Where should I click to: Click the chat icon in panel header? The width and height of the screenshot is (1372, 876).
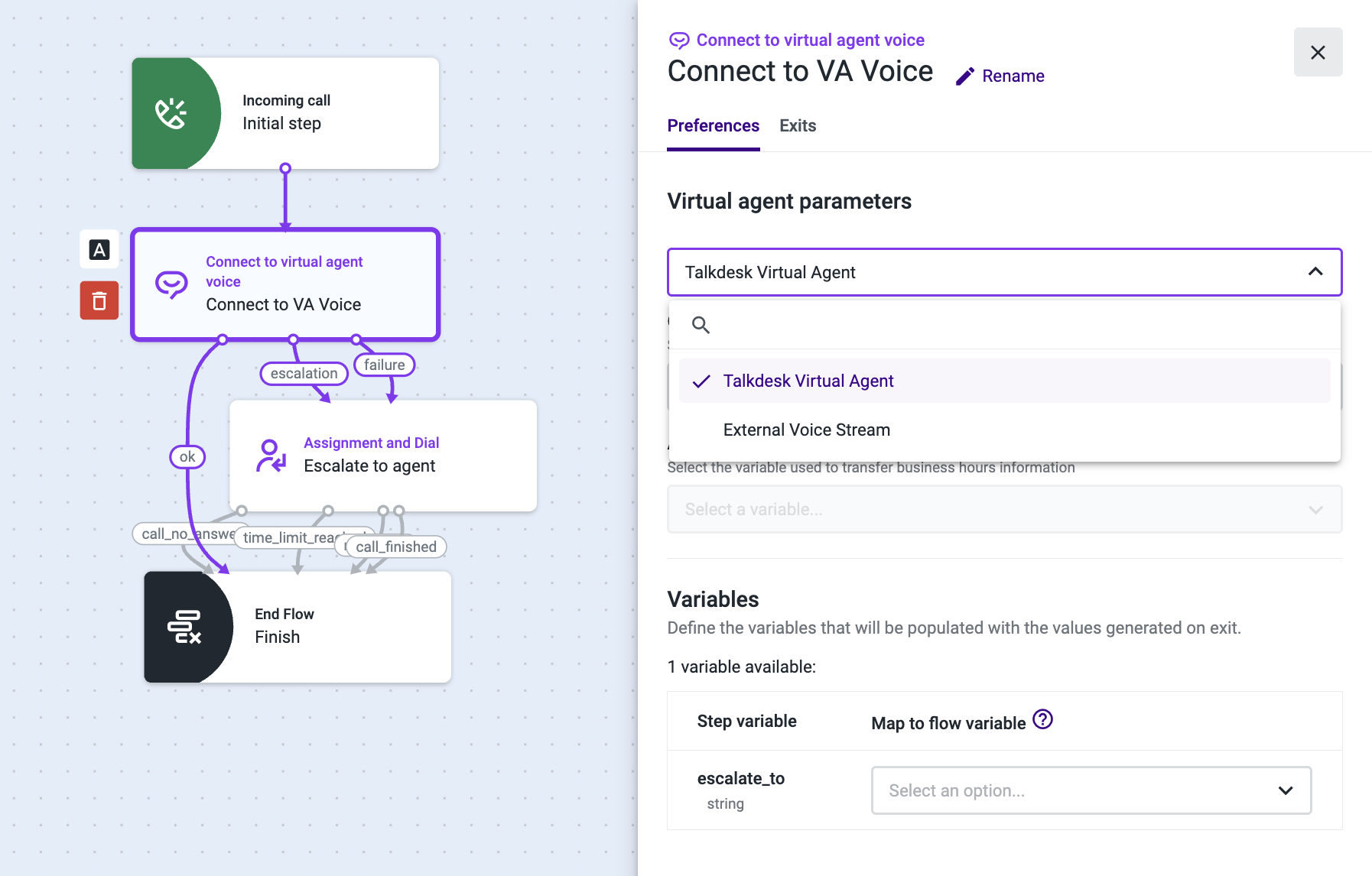[x=679, y=40]
